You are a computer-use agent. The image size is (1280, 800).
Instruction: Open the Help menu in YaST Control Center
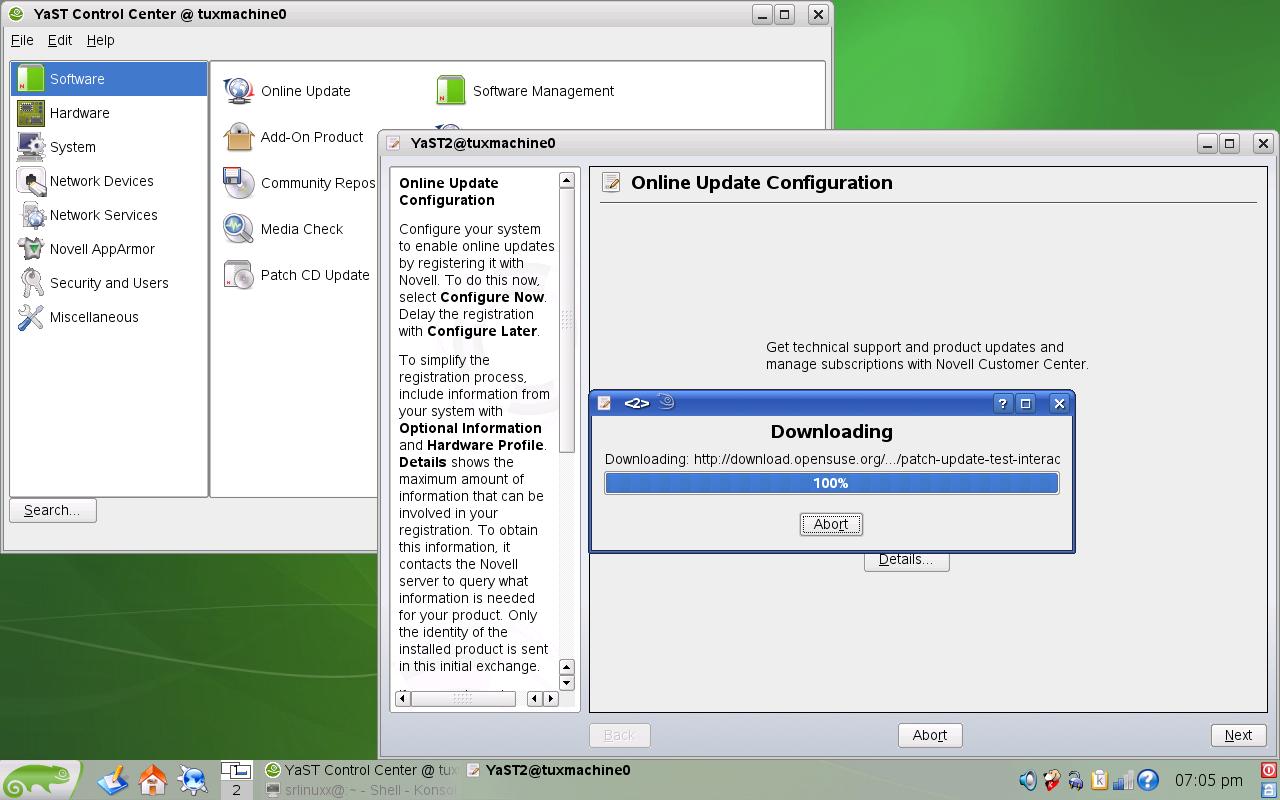tap(100, 40)
